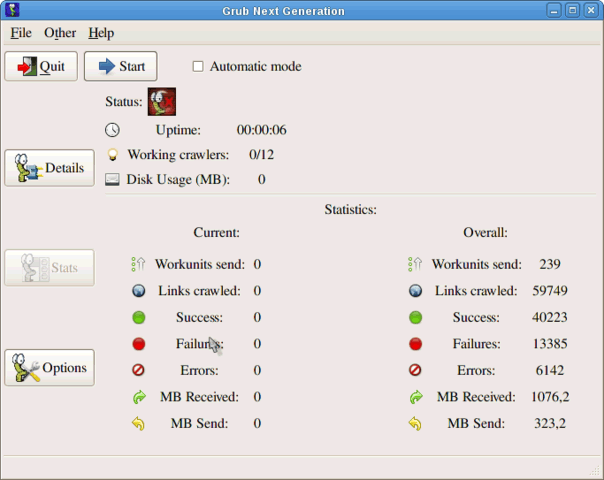Click the Statistics: heading

point(351,210)
